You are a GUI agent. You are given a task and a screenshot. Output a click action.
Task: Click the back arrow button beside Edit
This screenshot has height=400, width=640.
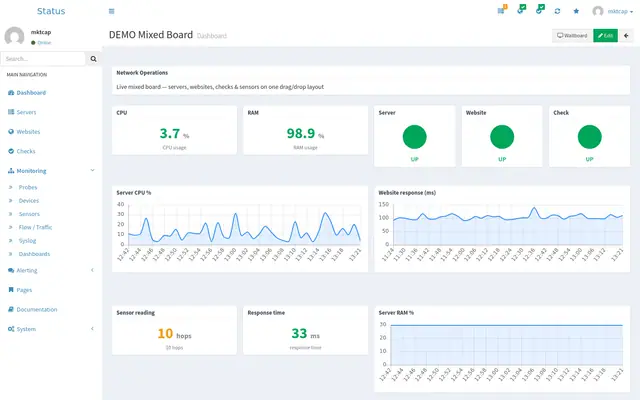[626, 36]
